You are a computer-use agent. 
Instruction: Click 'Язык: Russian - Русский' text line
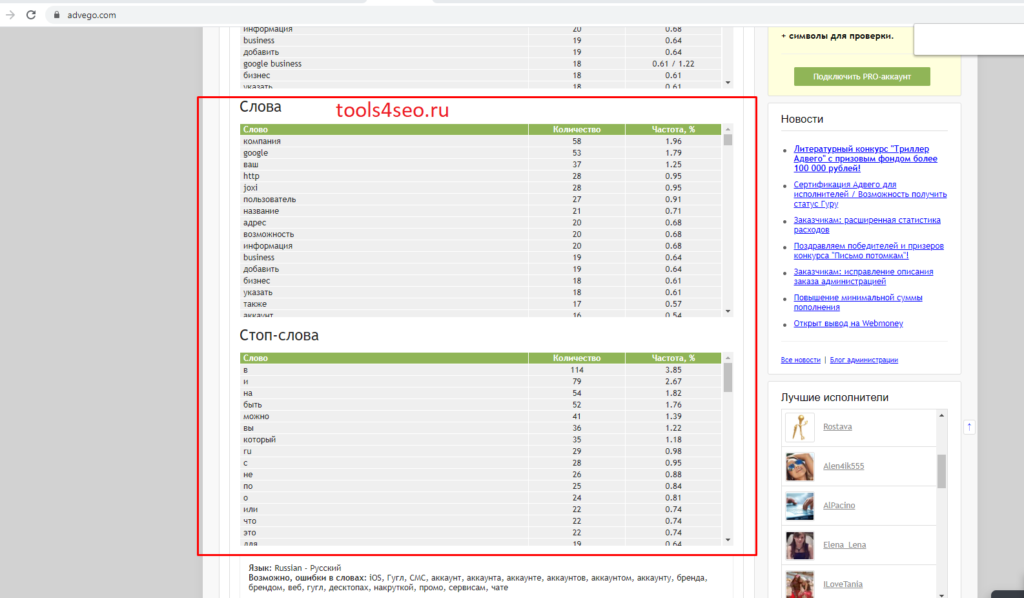(295, 568)
